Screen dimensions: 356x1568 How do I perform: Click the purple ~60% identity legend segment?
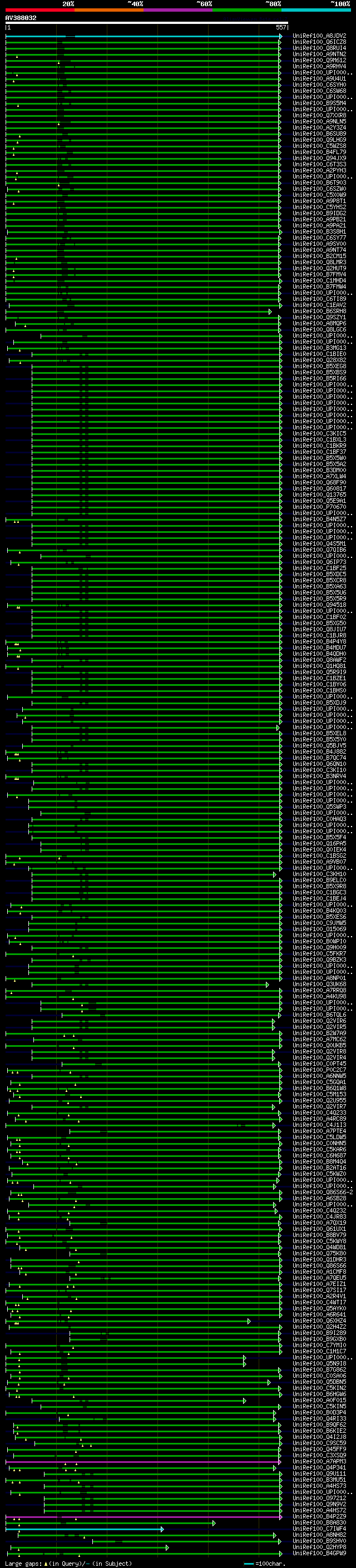pos(179,10)
